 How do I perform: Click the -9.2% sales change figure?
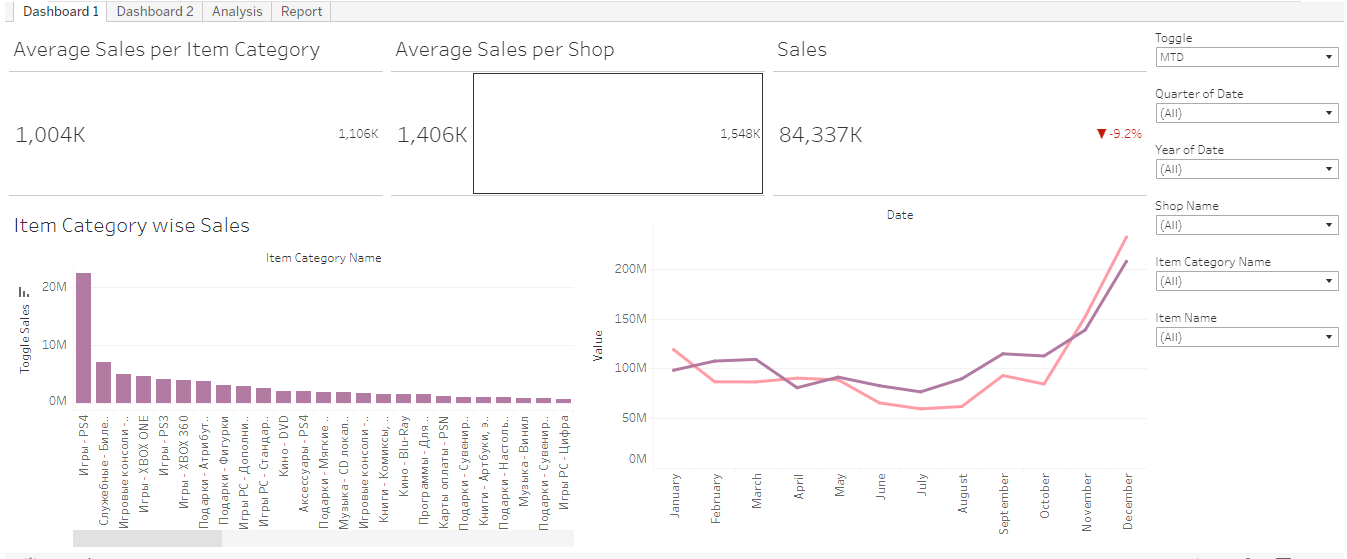click(x=1125, y=134)
